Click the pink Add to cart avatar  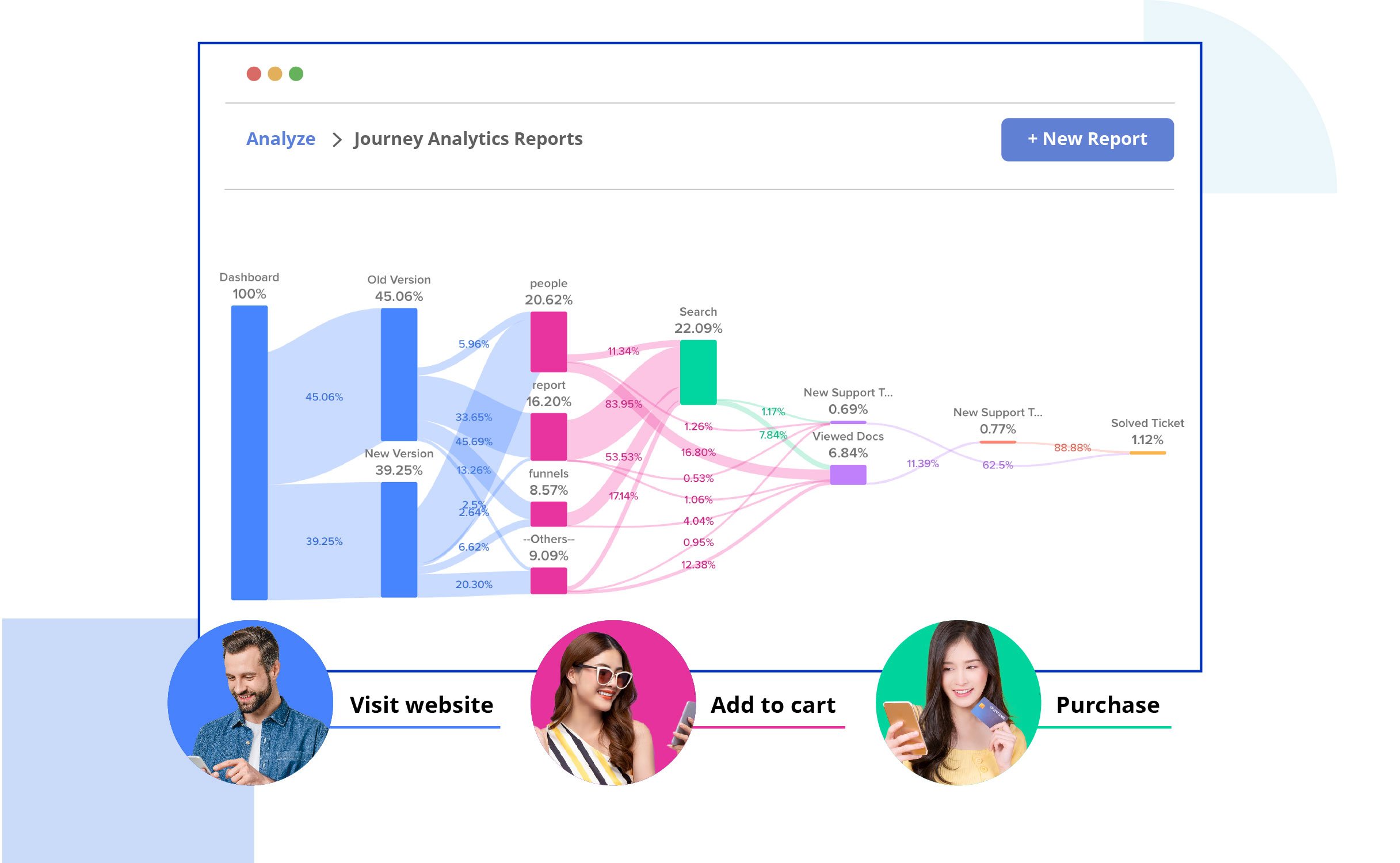[612, 705]
